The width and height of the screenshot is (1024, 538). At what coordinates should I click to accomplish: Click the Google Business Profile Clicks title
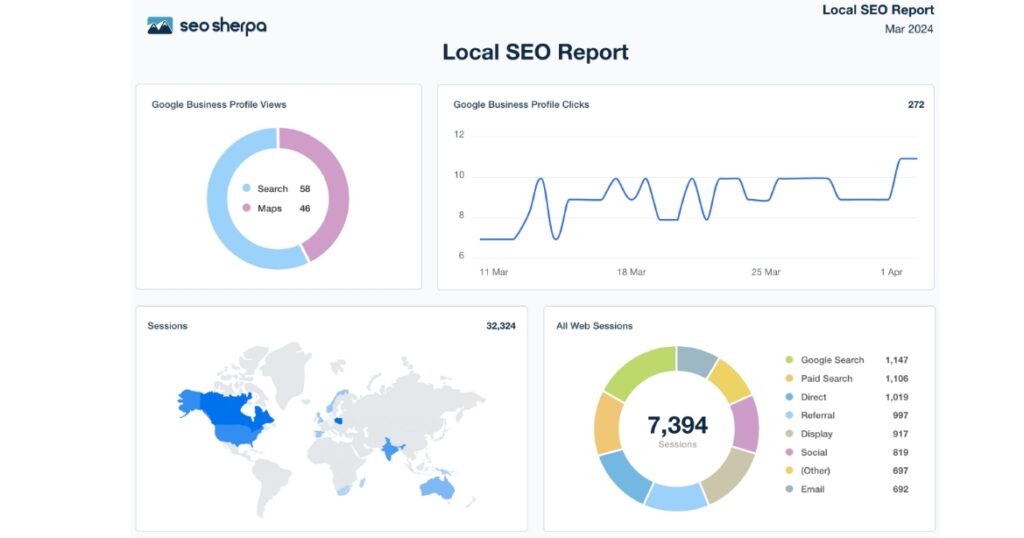521,105
